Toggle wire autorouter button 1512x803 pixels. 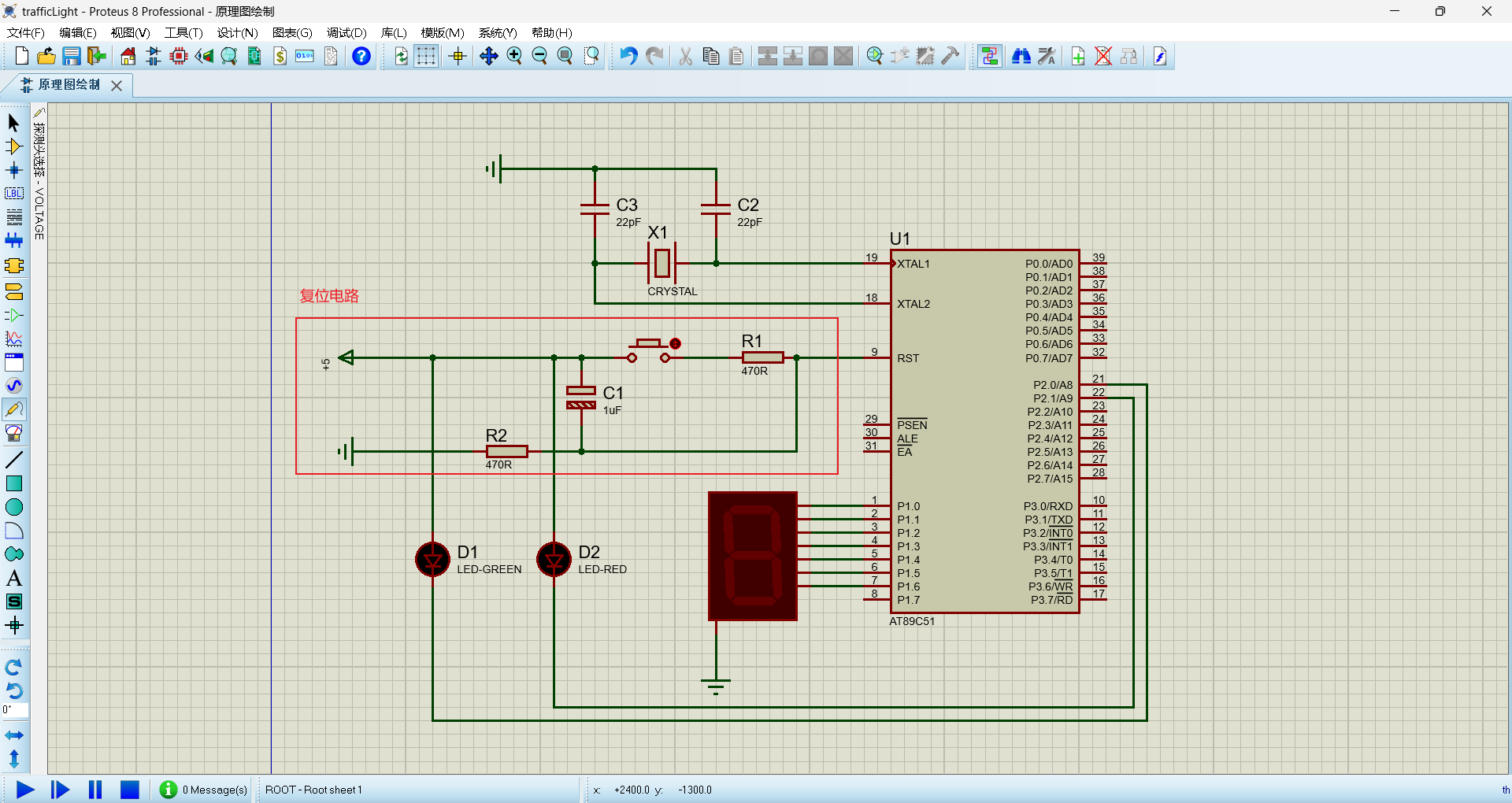[x=990, y=56]
